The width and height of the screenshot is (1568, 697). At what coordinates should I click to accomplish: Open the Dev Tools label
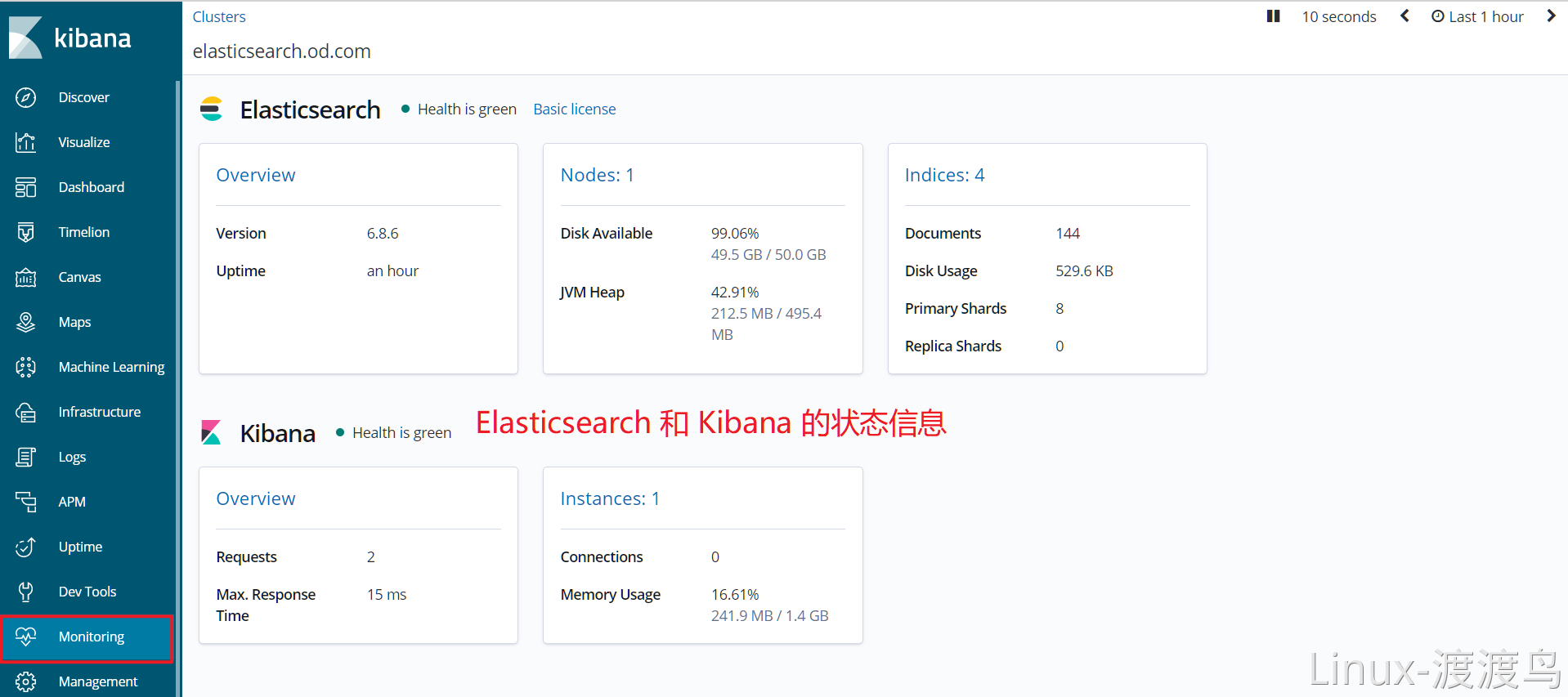[87, 592]
